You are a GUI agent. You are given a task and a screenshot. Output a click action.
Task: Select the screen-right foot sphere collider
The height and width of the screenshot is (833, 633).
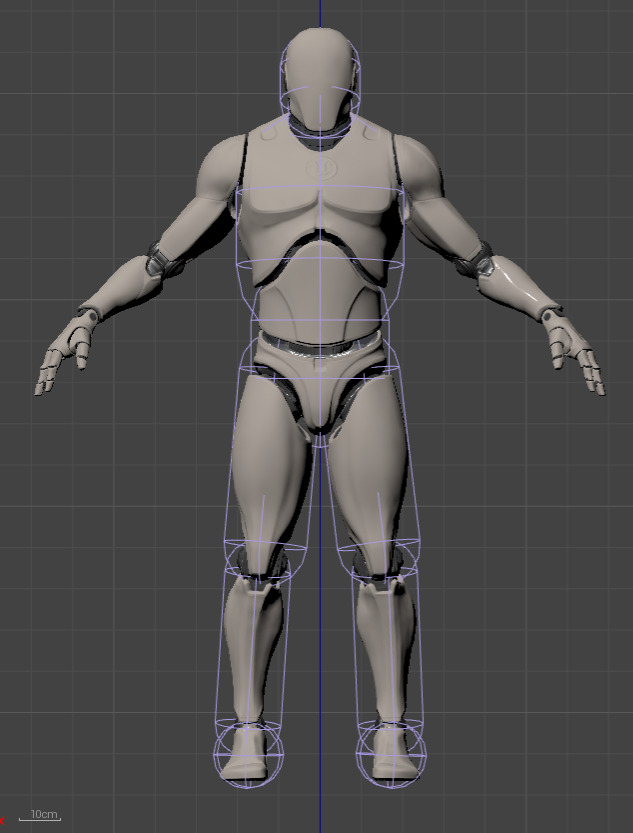pos(391,753)
